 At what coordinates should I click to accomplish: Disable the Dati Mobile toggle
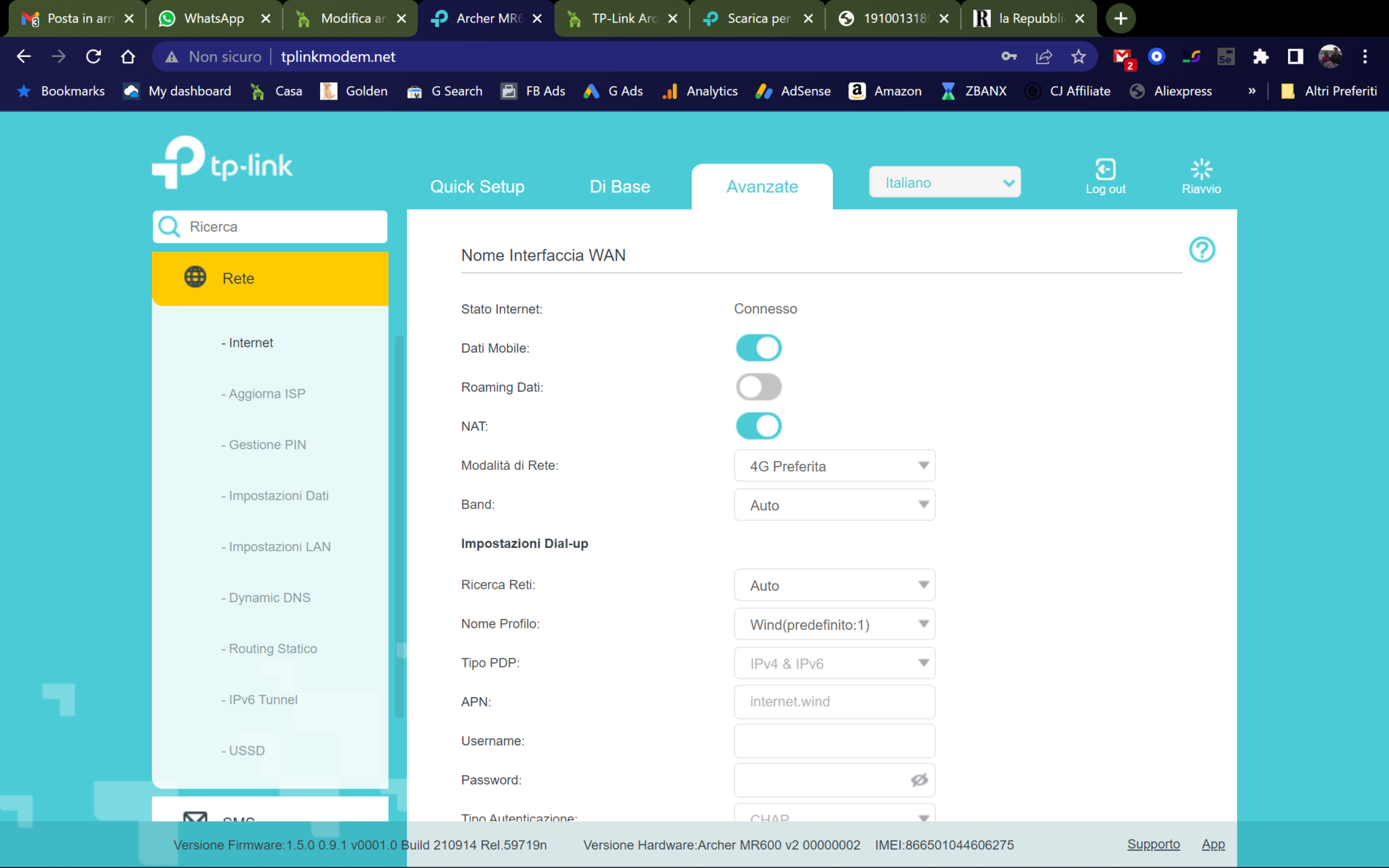[758, 347]
